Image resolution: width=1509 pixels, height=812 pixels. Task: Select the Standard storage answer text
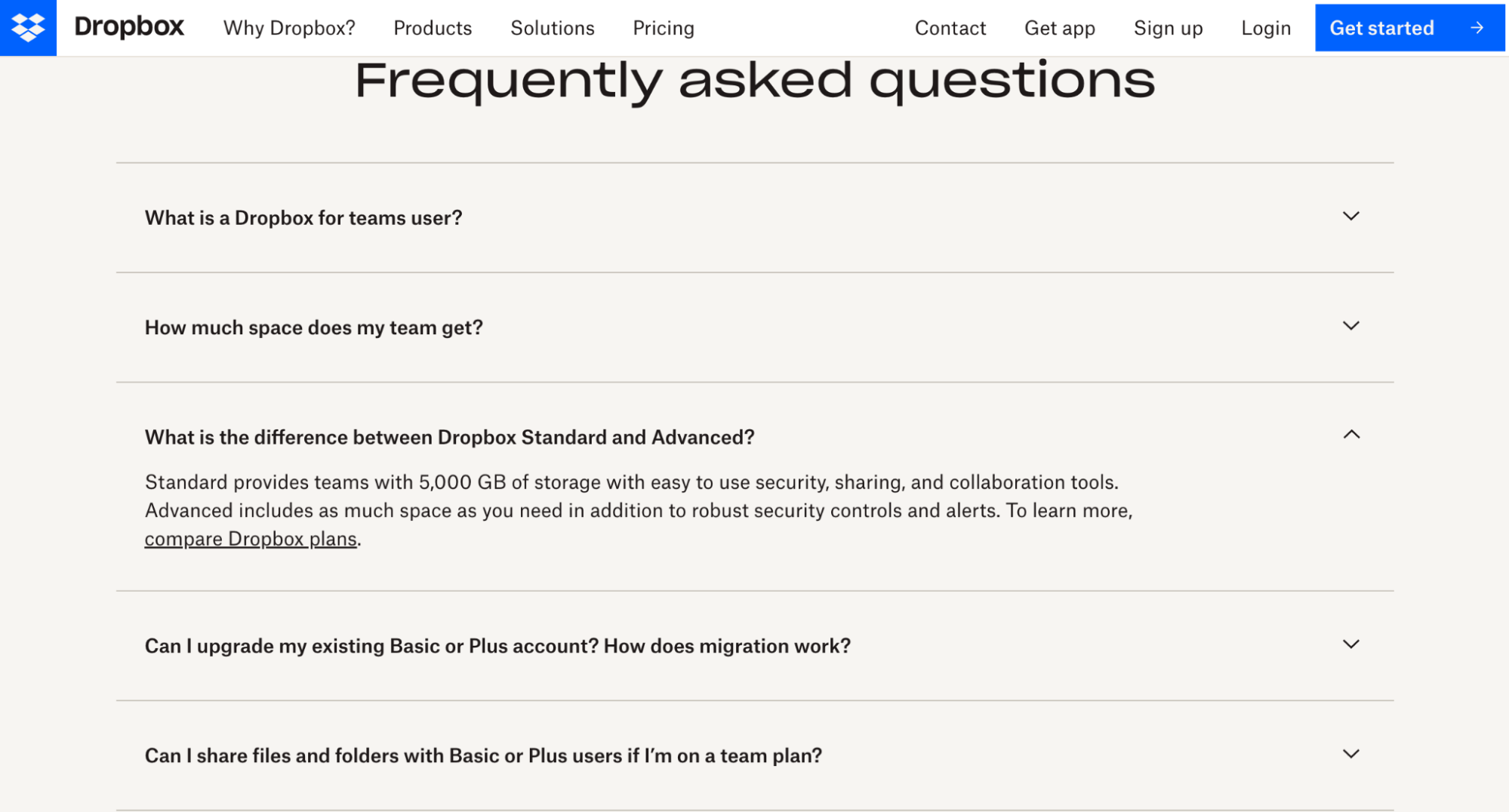coord(633,481)
